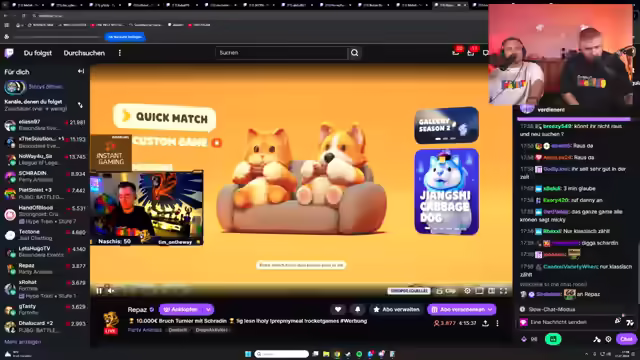Image resolution: width=640 pixels, height=360 pixels.
Task: Click the PietSmiet channel row in sidebar
Action: pos(45,193)
